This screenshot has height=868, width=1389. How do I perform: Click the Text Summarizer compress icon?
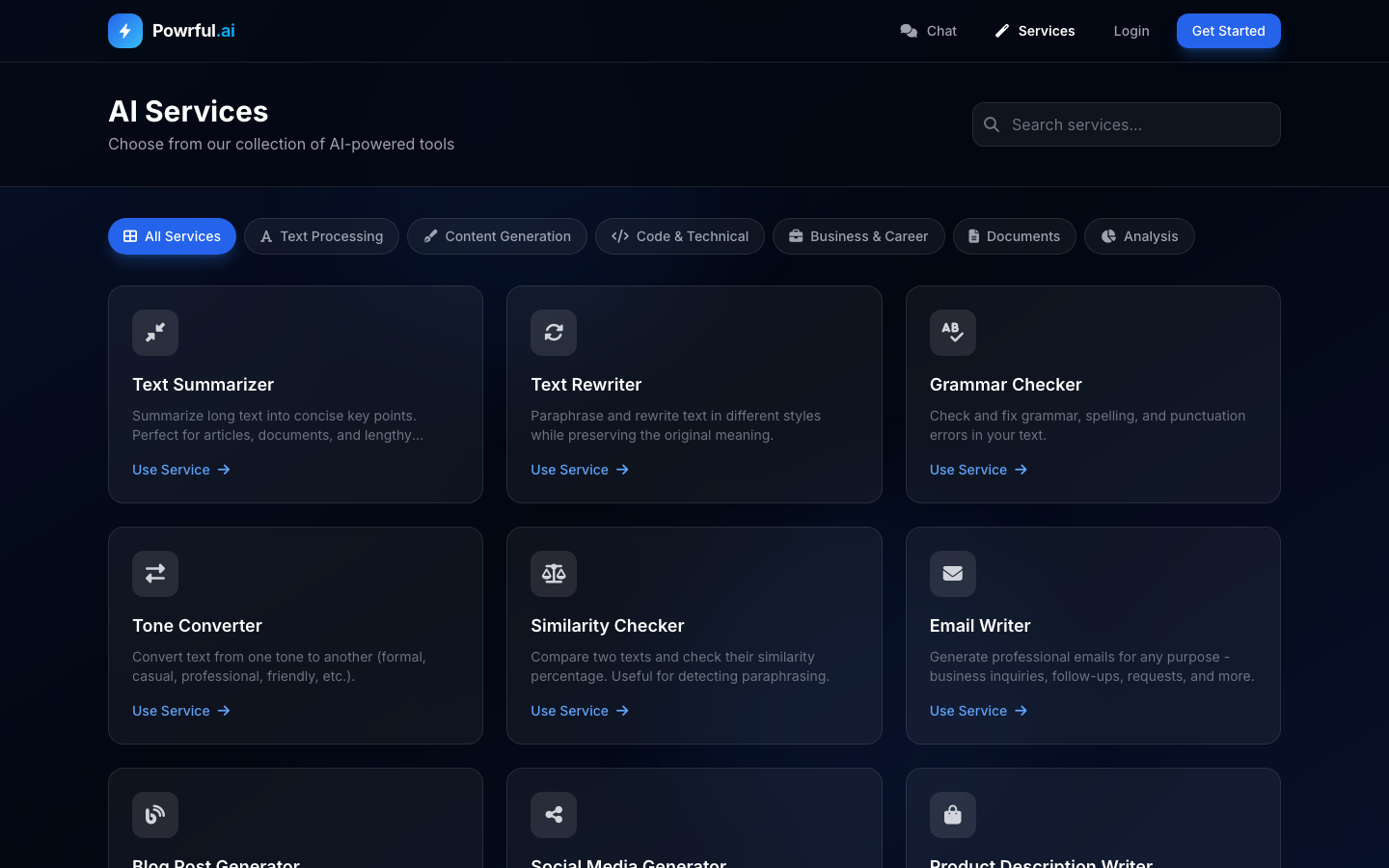(x=155, y=333)
